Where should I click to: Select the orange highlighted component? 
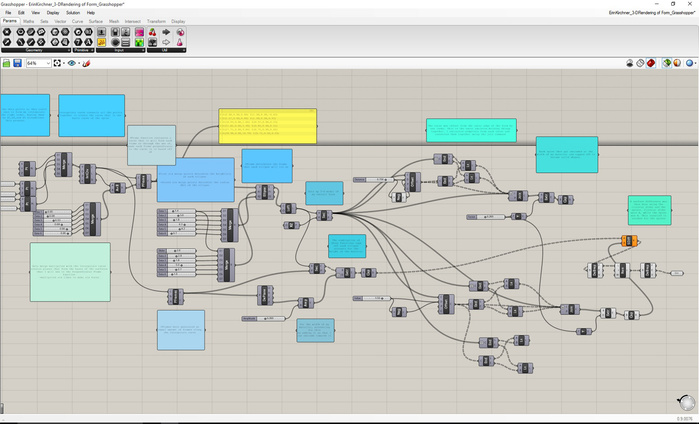629,241
